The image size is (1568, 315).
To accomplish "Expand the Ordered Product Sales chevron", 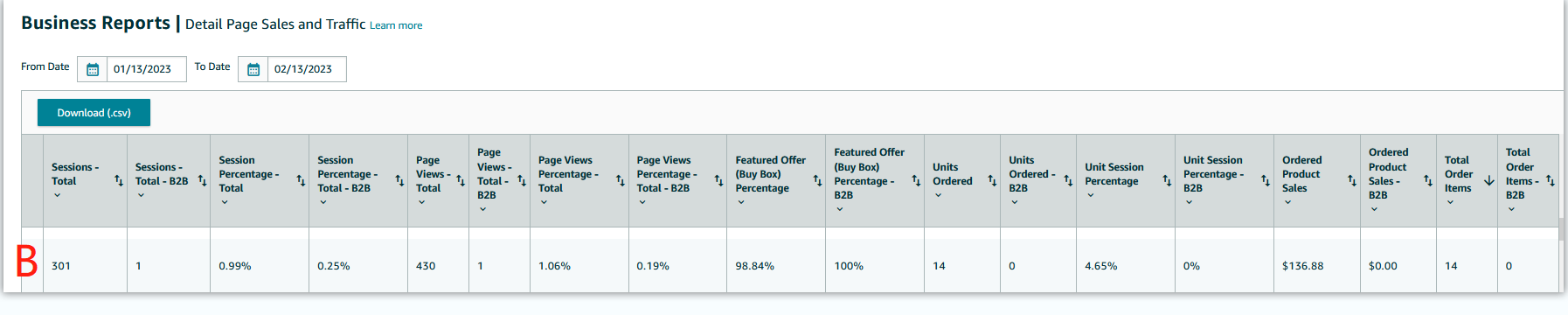I will coord(1287,202).
